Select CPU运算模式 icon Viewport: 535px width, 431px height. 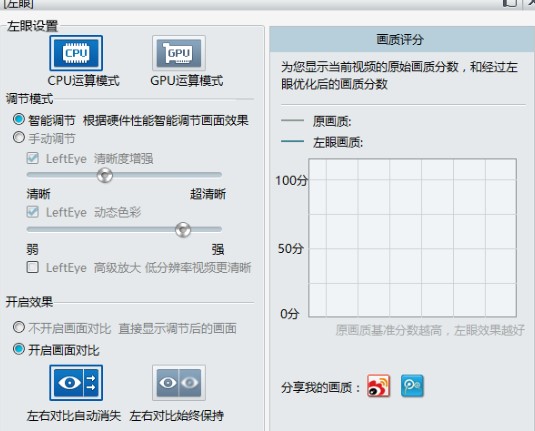tap(76, 53)
